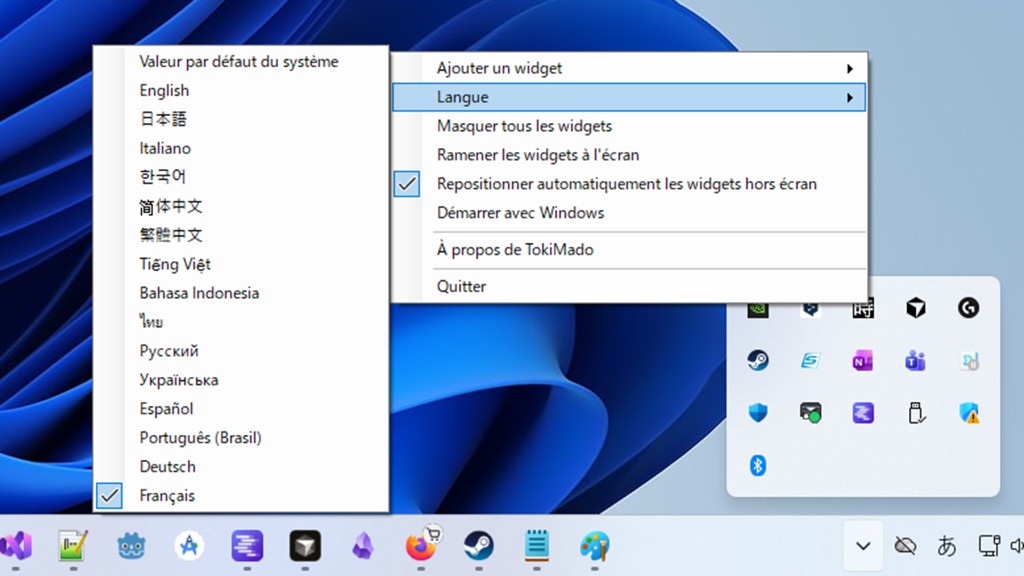
Task: Switch language to Русский
Action: 241,351
